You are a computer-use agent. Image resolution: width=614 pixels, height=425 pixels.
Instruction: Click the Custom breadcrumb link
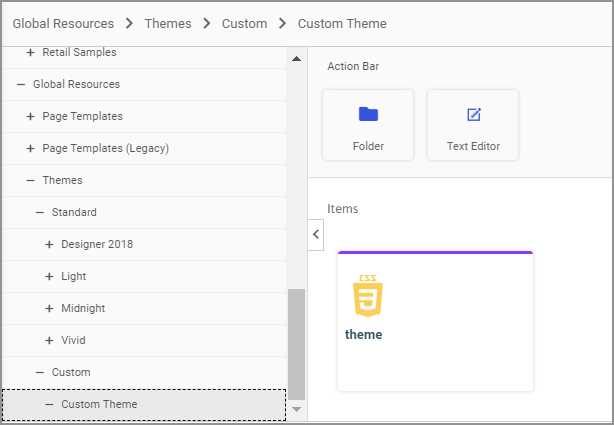(x=244, y=23)
